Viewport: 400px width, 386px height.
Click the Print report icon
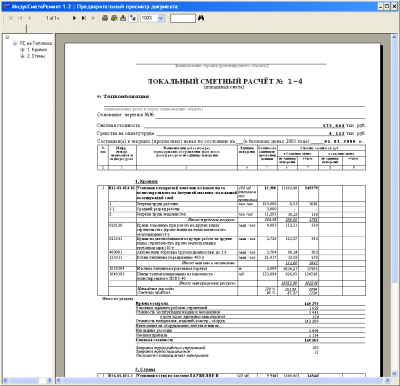[x=105, y=18]
